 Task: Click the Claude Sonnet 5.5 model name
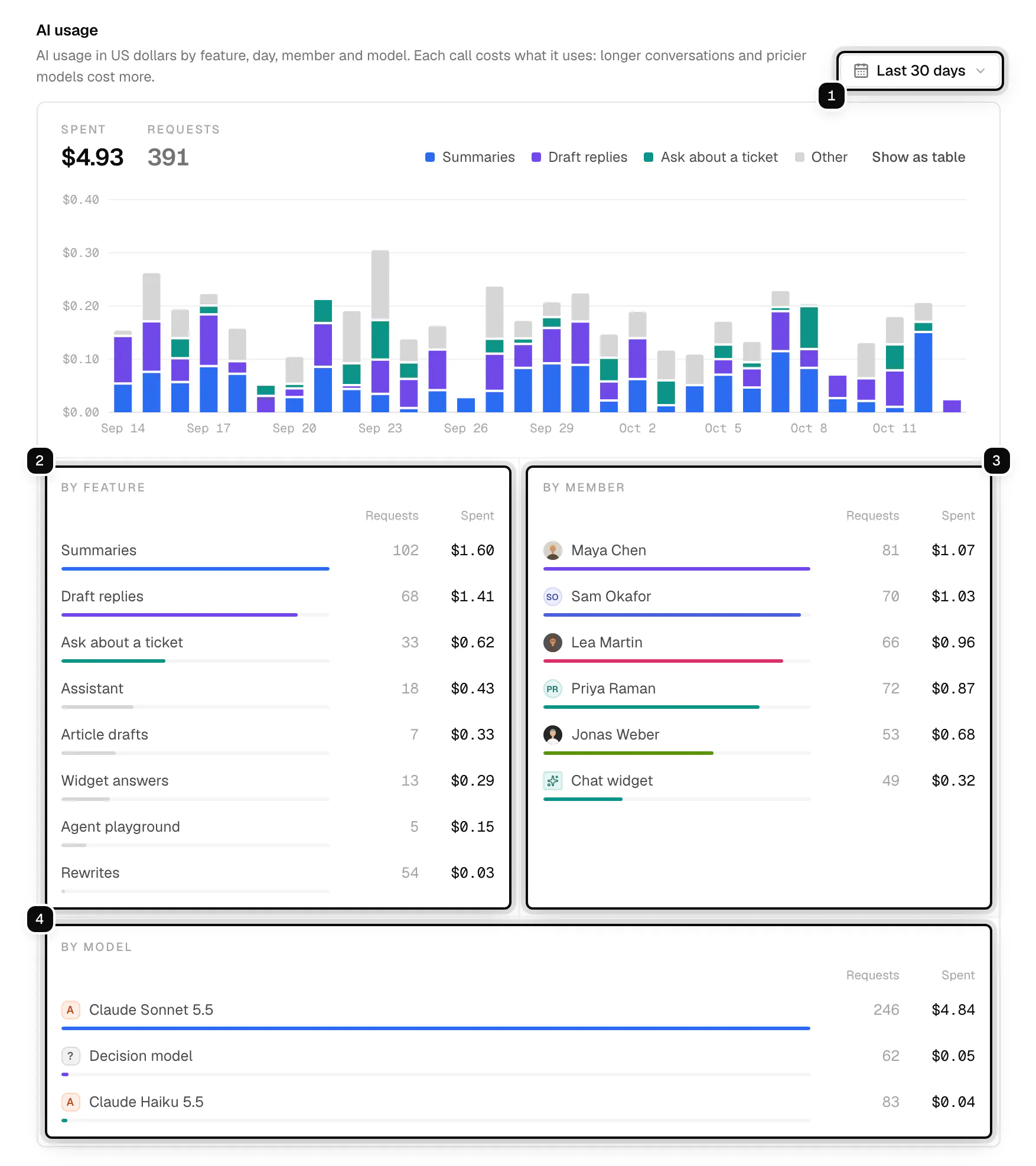(x=151, y=1010)
